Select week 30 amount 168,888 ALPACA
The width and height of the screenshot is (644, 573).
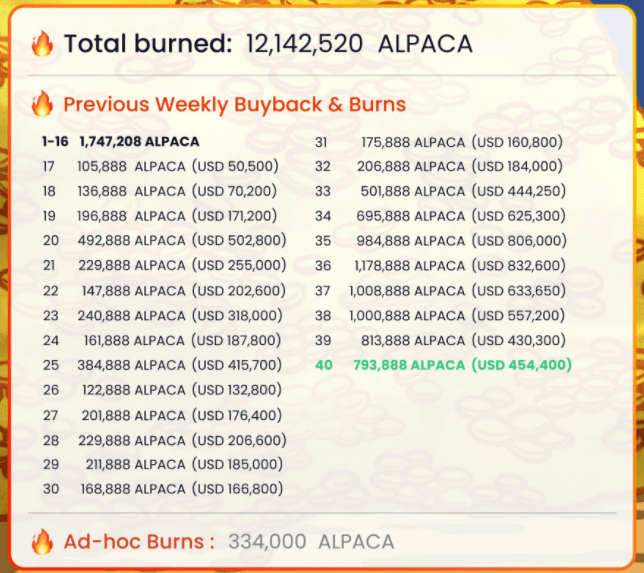point(133,489)
